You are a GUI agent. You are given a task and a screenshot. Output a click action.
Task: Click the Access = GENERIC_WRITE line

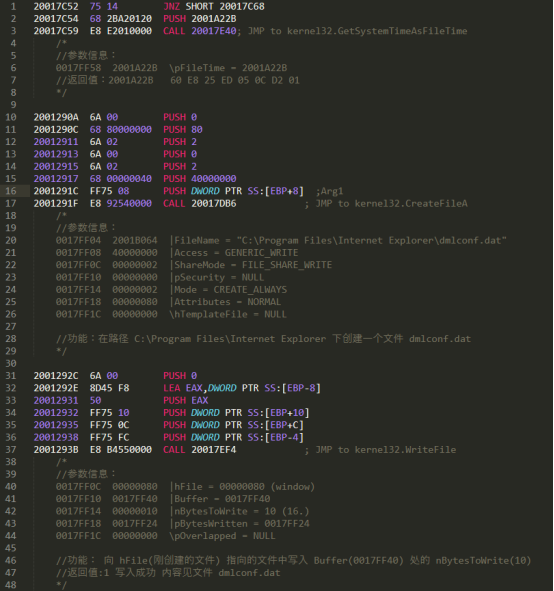click(236, 253)
